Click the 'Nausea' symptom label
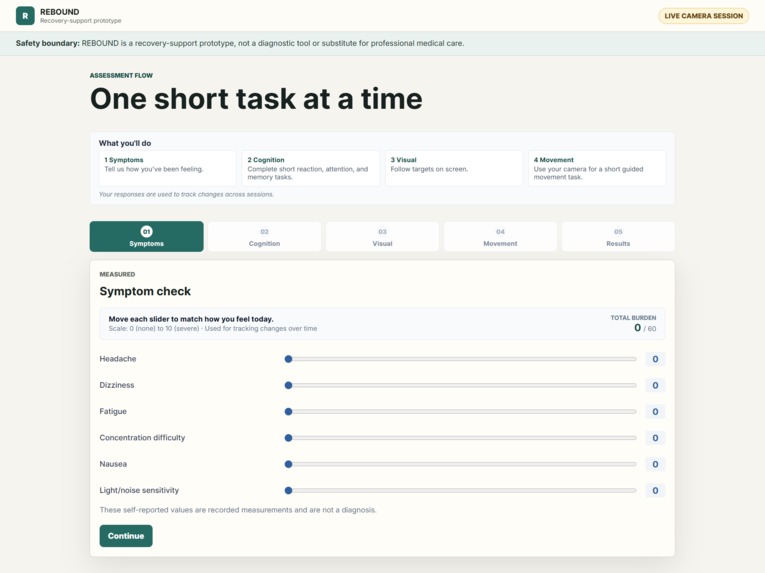 (113, 464)
